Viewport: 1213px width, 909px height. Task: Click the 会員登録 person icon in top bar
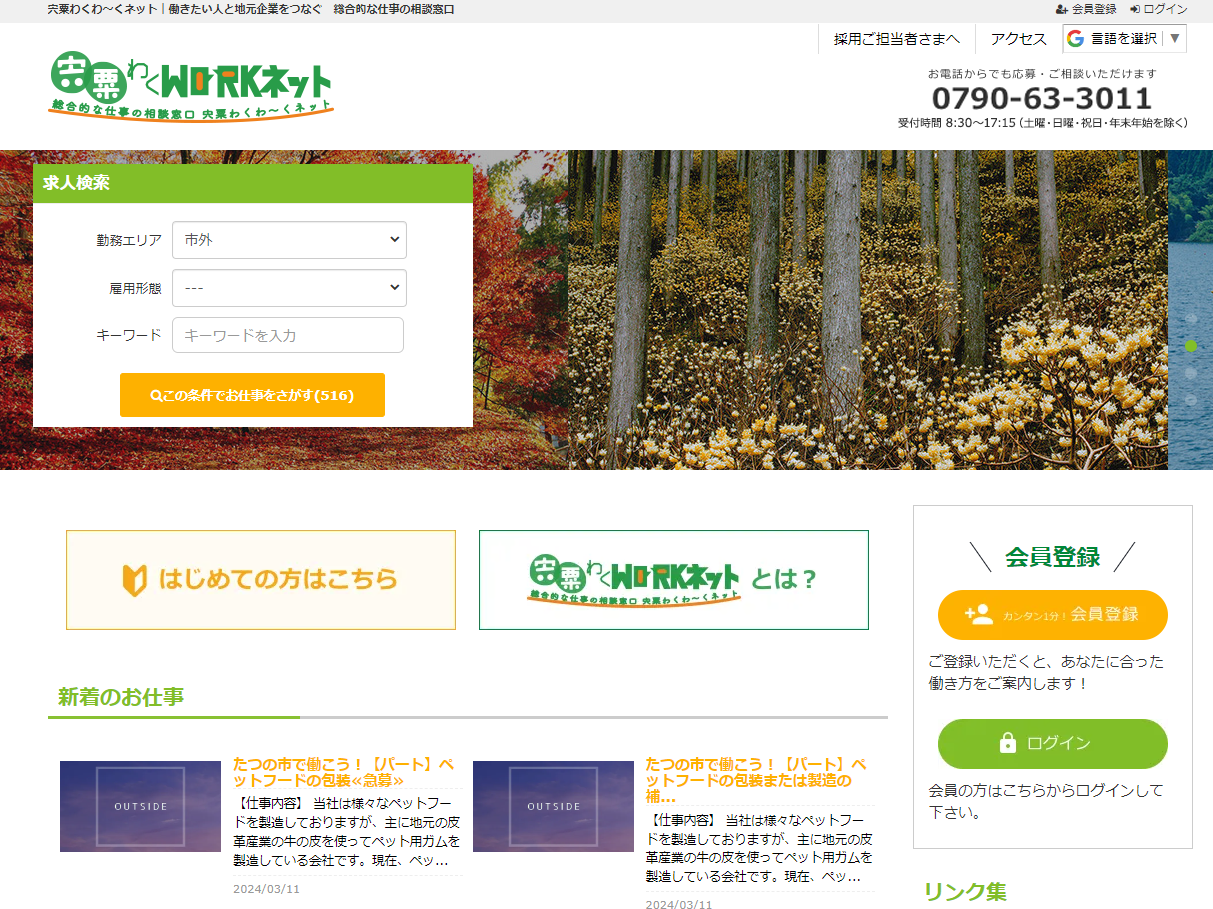(1061, 9)
